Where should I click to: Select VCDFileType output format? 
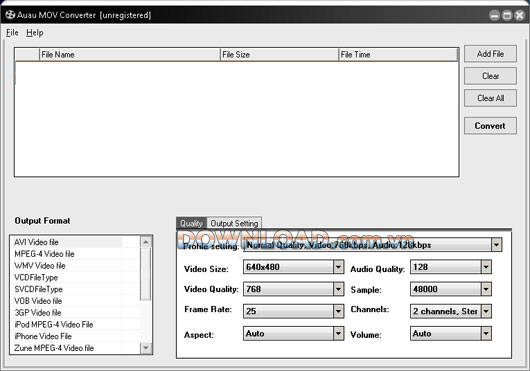coord(75,278)
